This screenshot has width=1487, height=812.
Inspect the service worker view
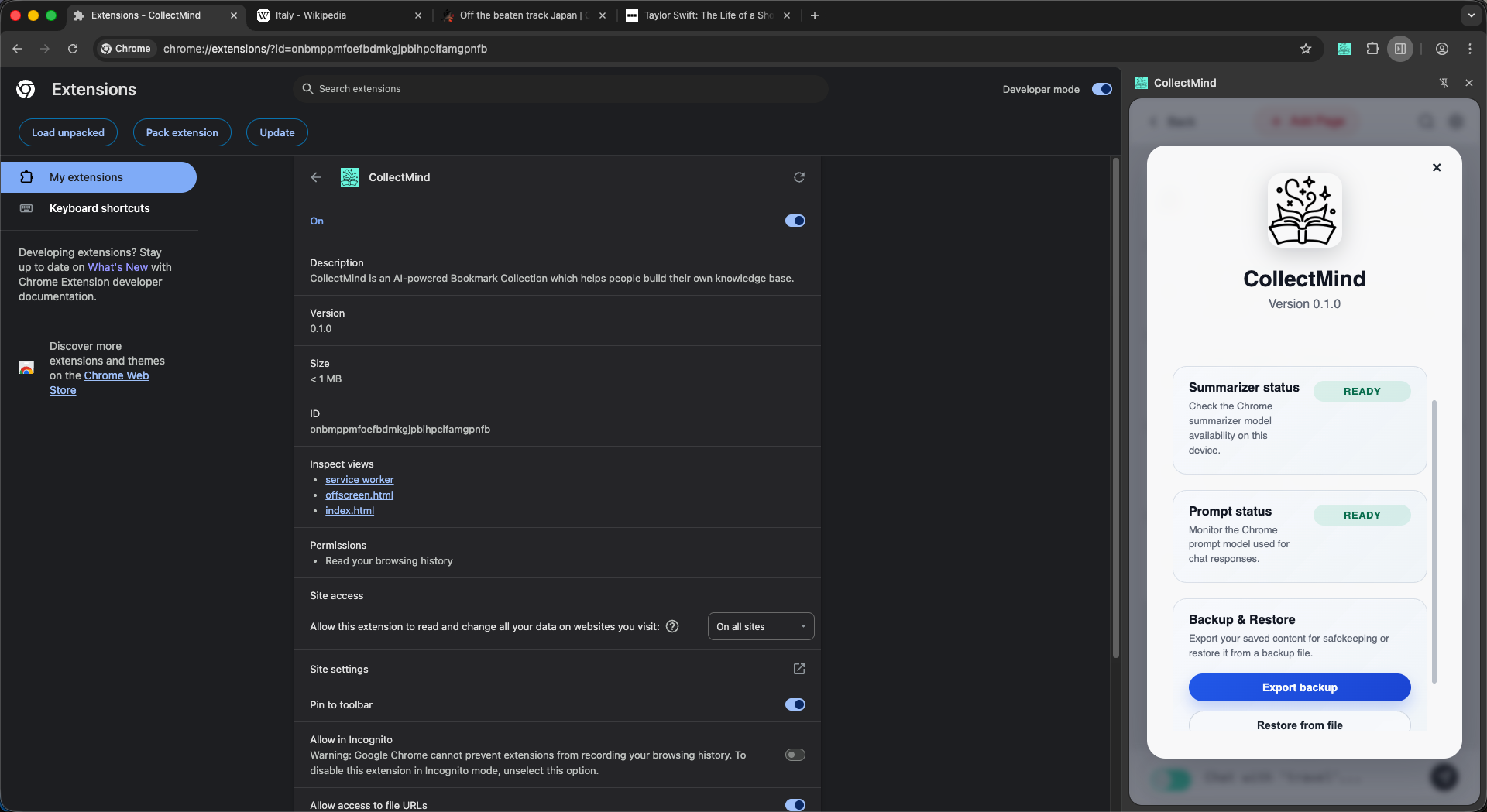click(359, 480)
